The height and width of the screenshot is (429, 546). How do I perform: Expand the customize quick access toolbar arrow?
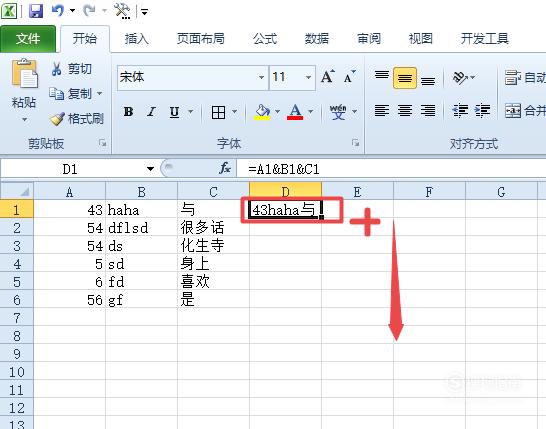[145, 12]
